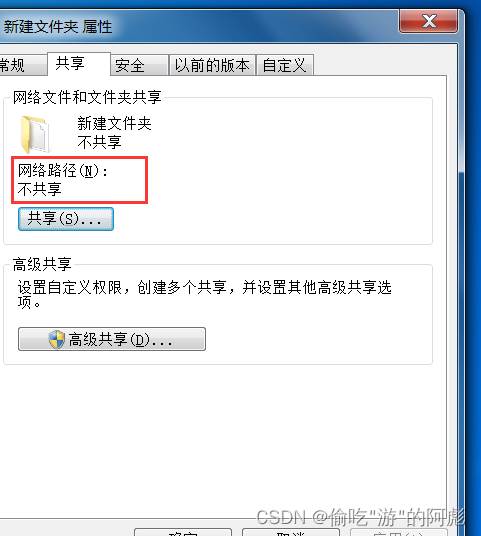The image size is (481, 536).
Task: Click the 新建文件夹 name beside the folder icon
Action: [x=114, y=123]
